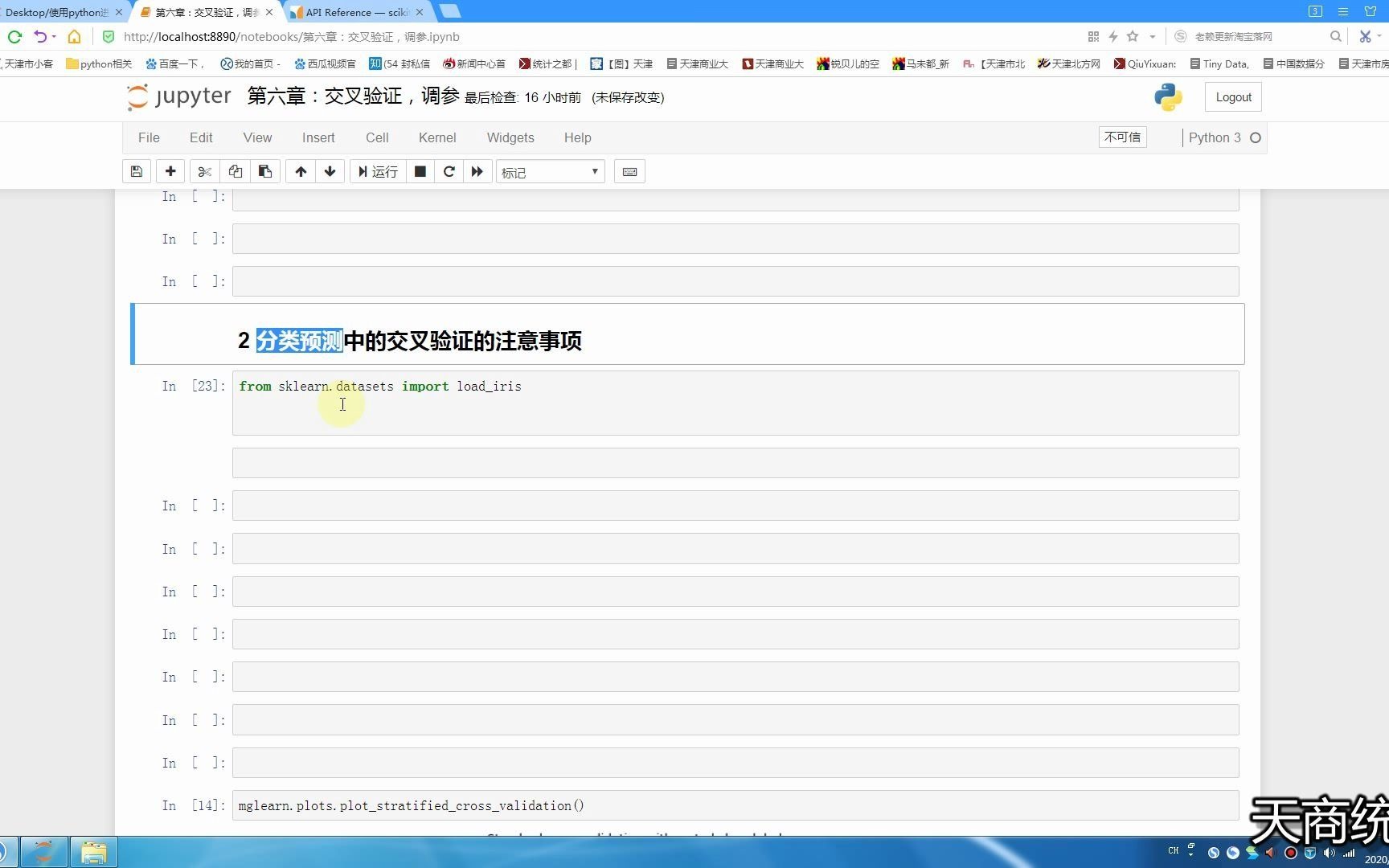Switch to Desktop/使用python browser tab

[56, 12]
